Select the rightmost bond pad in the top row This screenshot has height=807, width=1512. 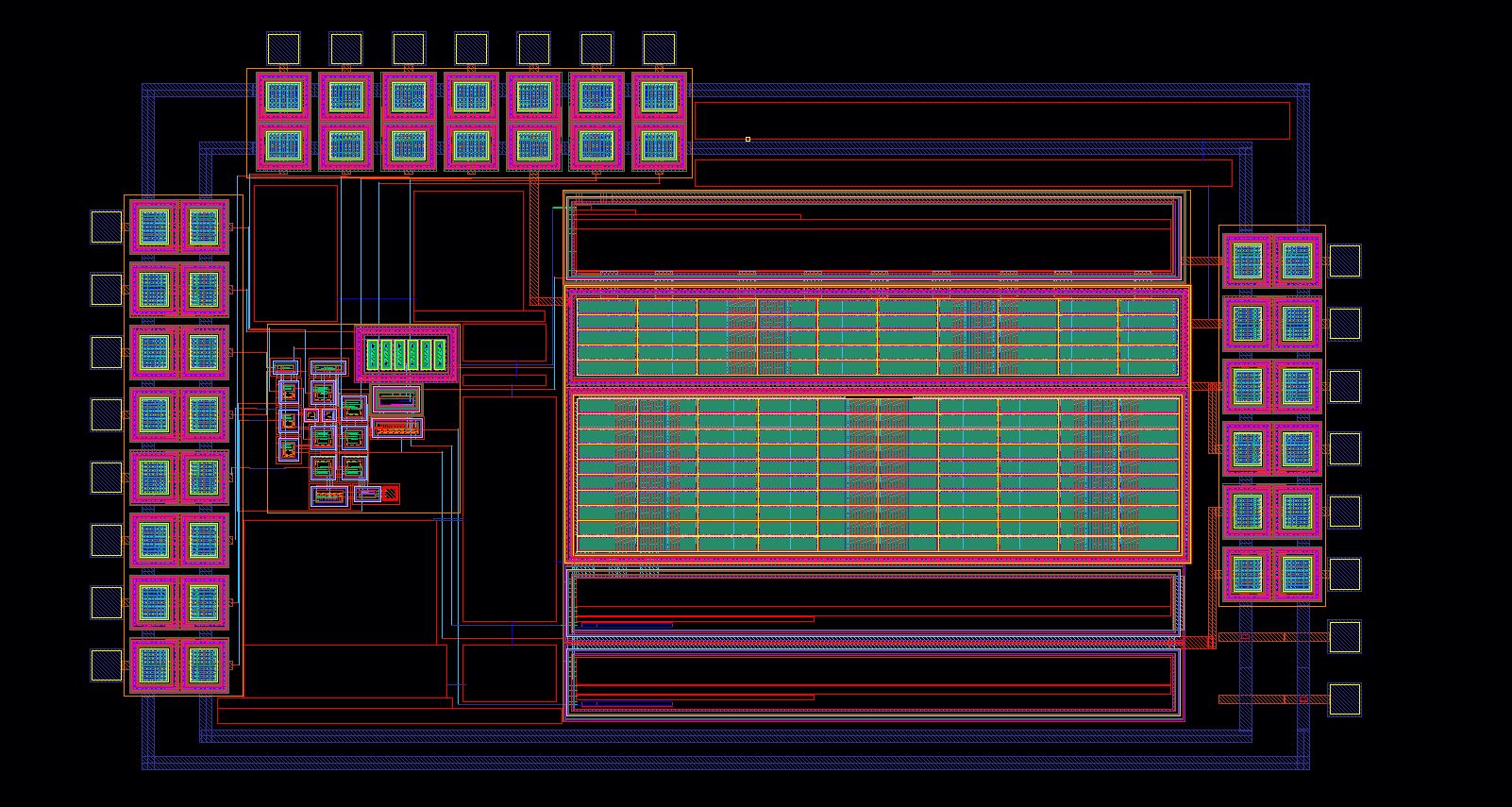659,48
